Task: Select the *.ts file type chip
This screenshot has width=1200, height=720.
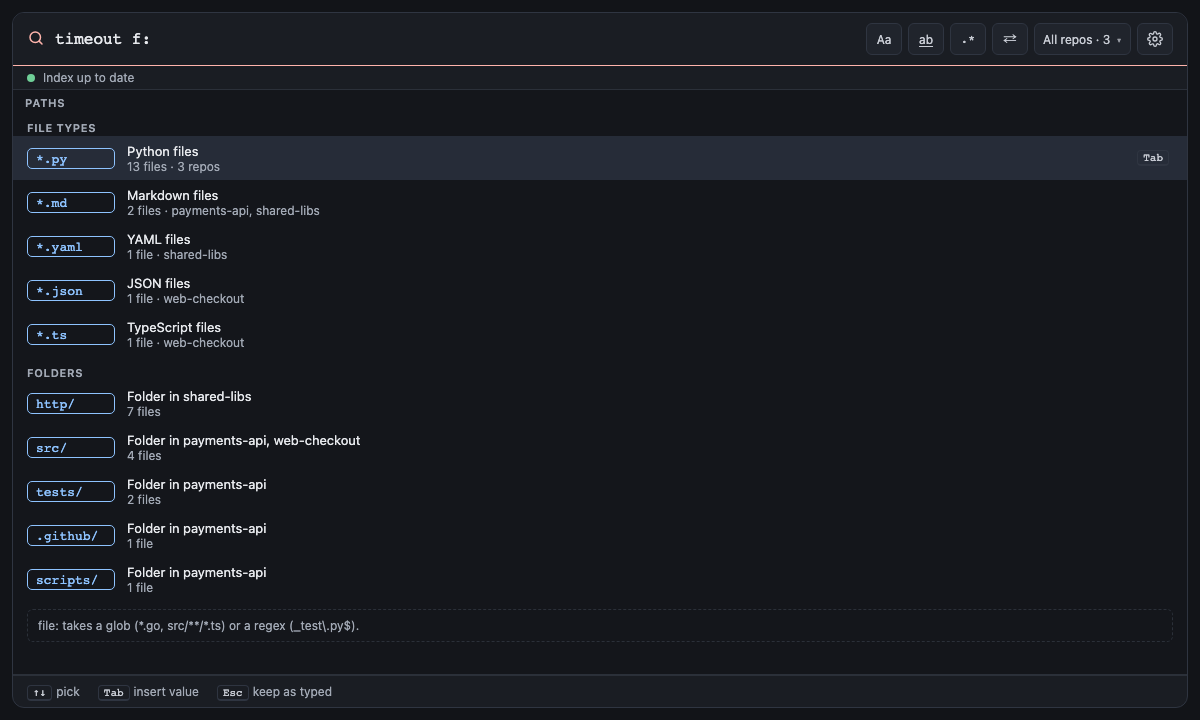Action: click(71, 335)
